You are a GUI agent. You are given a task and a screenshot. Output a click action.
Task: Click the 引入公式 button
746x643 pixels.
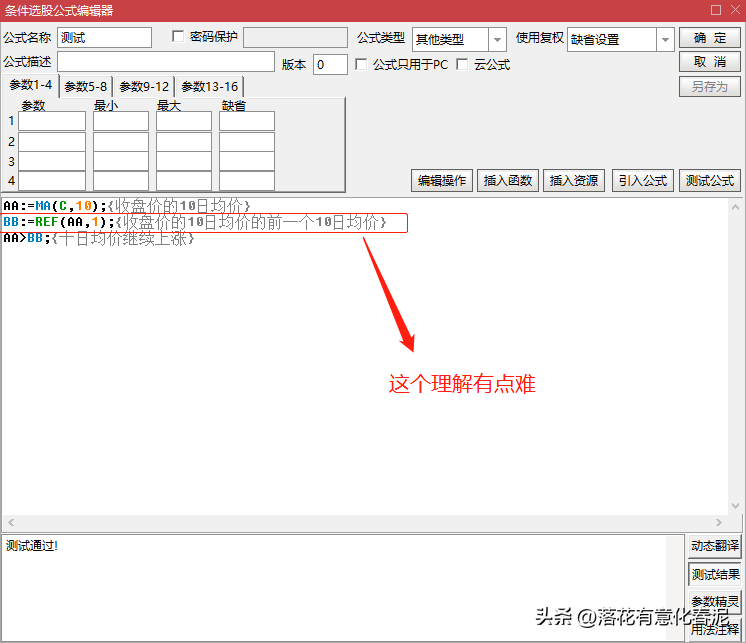click(x=643, y=181)
